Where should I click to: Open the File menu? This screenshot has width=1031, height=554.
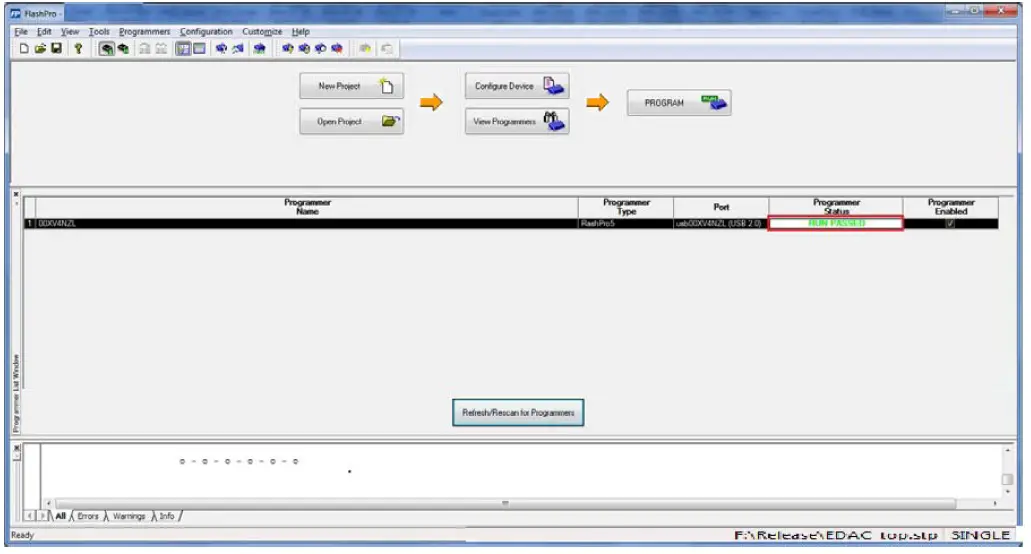(x=21, y=32)
